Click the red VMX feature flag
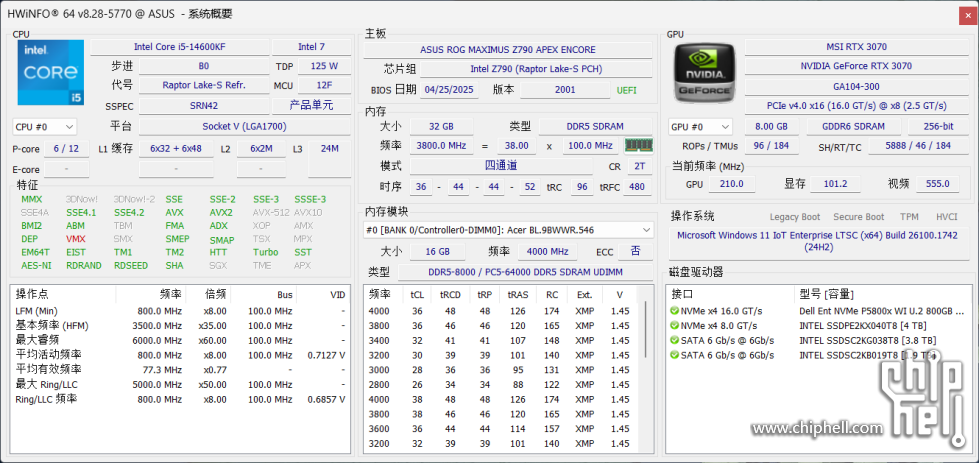Viewport: 979px width, 463px height. (x=76, y=239)
